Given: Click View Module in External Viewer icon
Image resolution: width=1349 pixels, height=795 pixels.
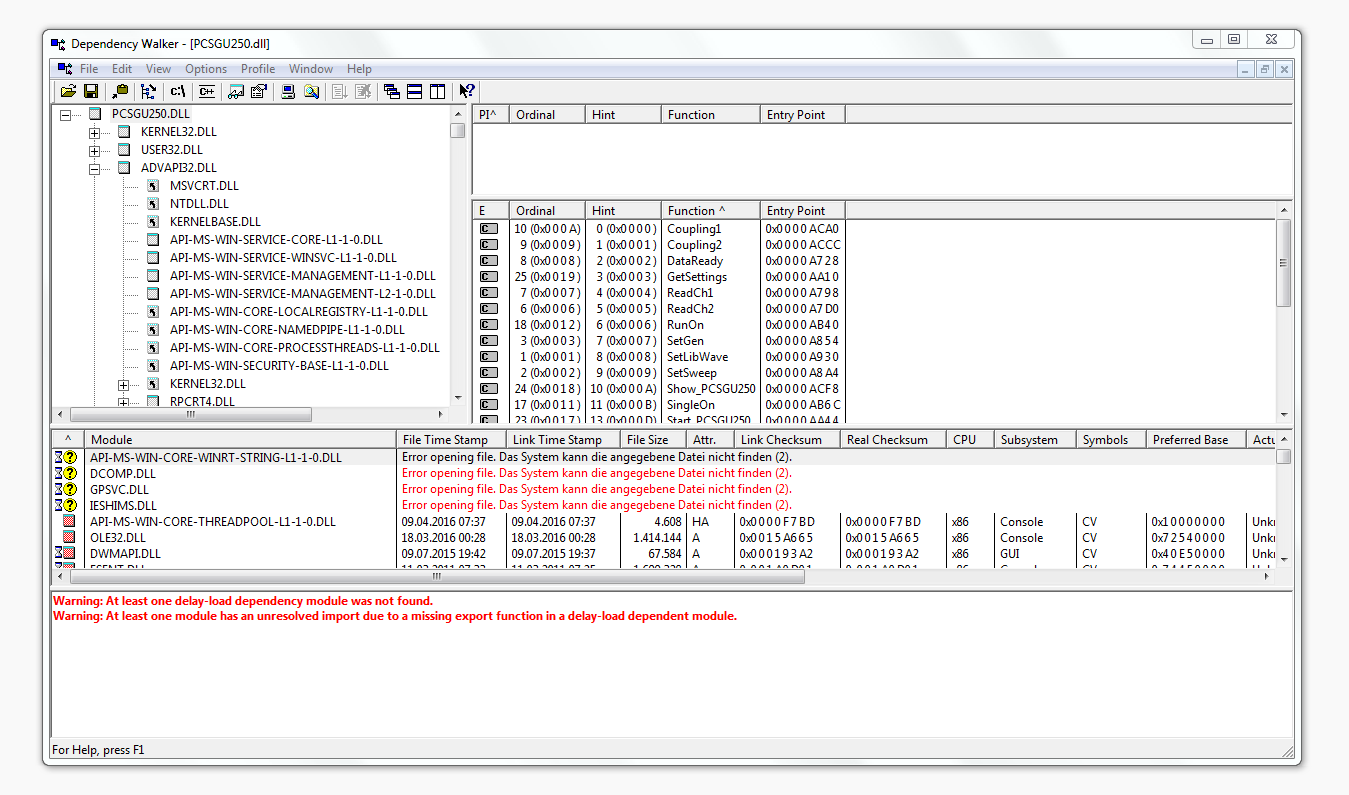Looking at the screenshot, I should pos(236,91).
